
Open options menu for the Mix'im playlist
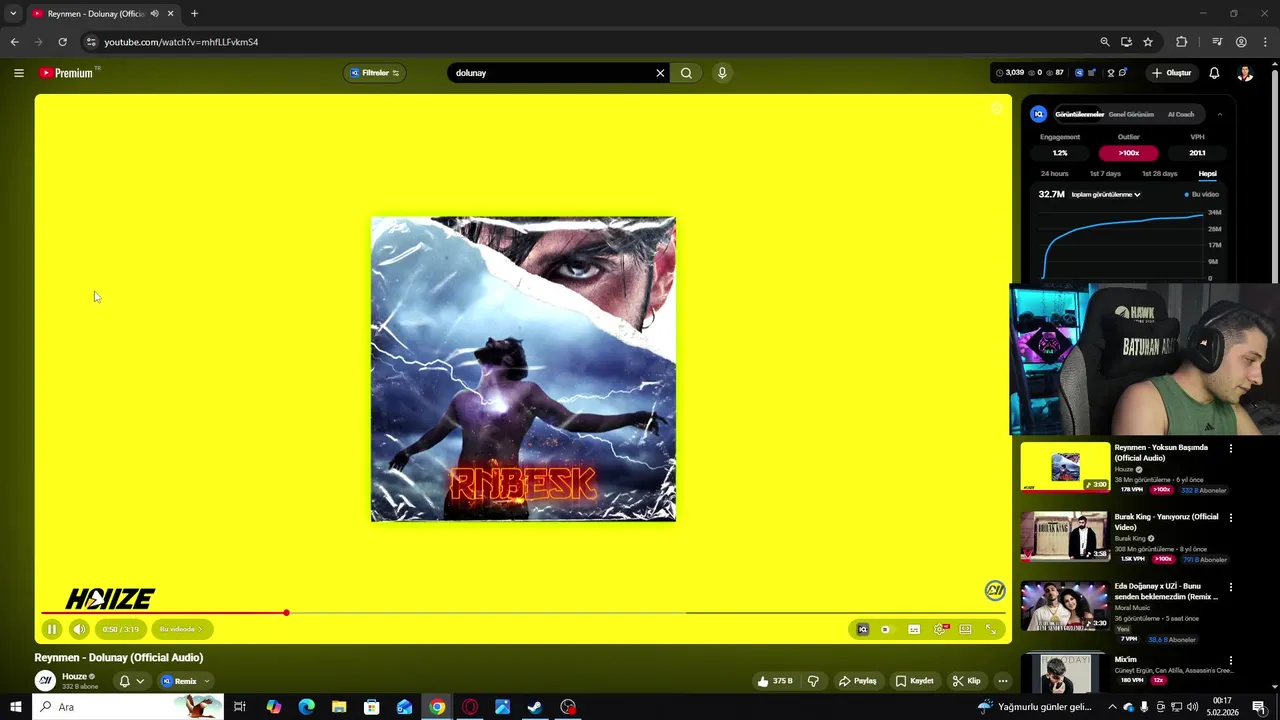(1231, 661)
